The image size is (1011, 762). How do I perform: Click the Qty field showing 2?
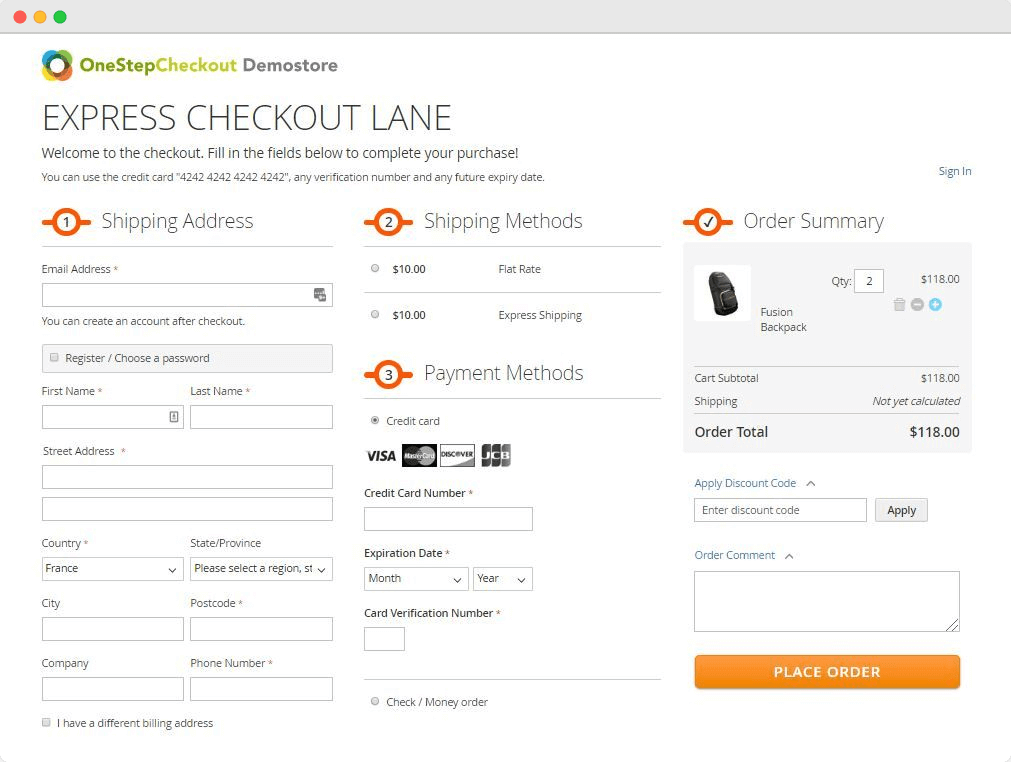pyautogui.click(x=869, y=281)
